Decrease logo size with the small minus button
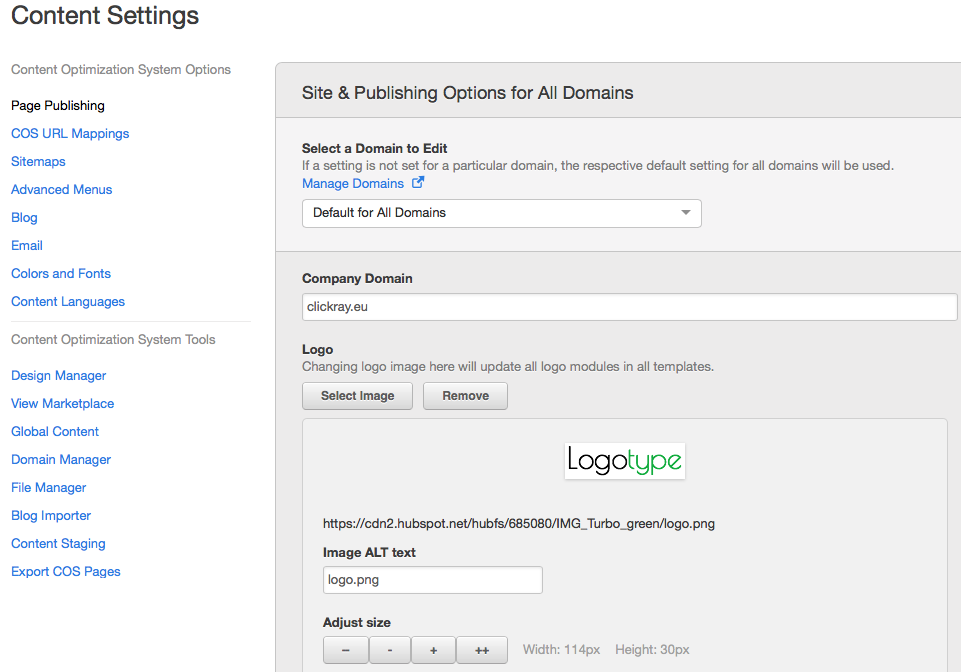 pos(390,650)
